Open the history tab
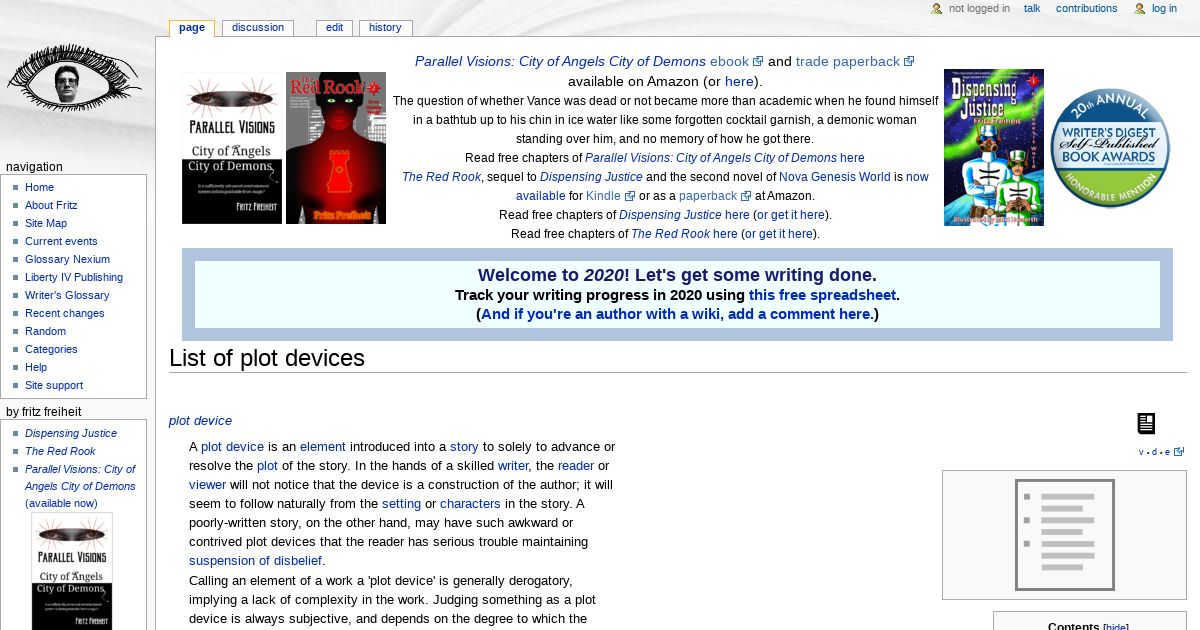This screenshot has height=630, width=1200. click(385, 27)
